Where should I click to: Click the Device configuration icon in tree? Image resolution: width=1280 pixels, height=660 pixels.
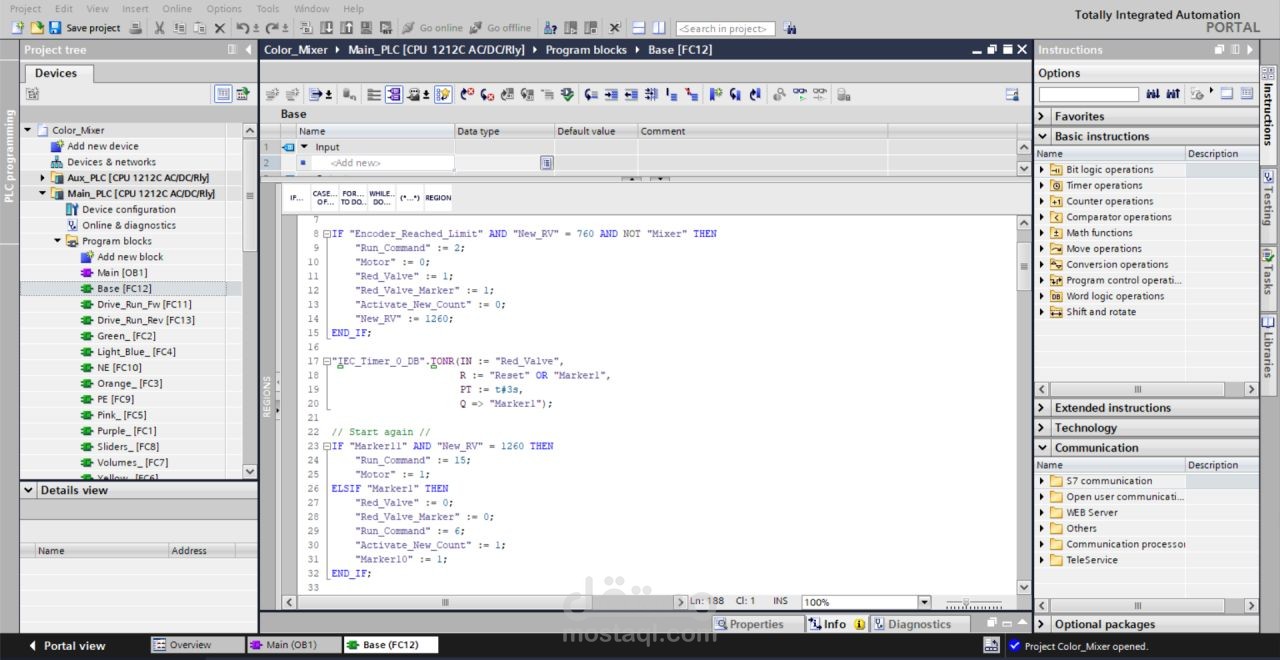tap(72, 209)
